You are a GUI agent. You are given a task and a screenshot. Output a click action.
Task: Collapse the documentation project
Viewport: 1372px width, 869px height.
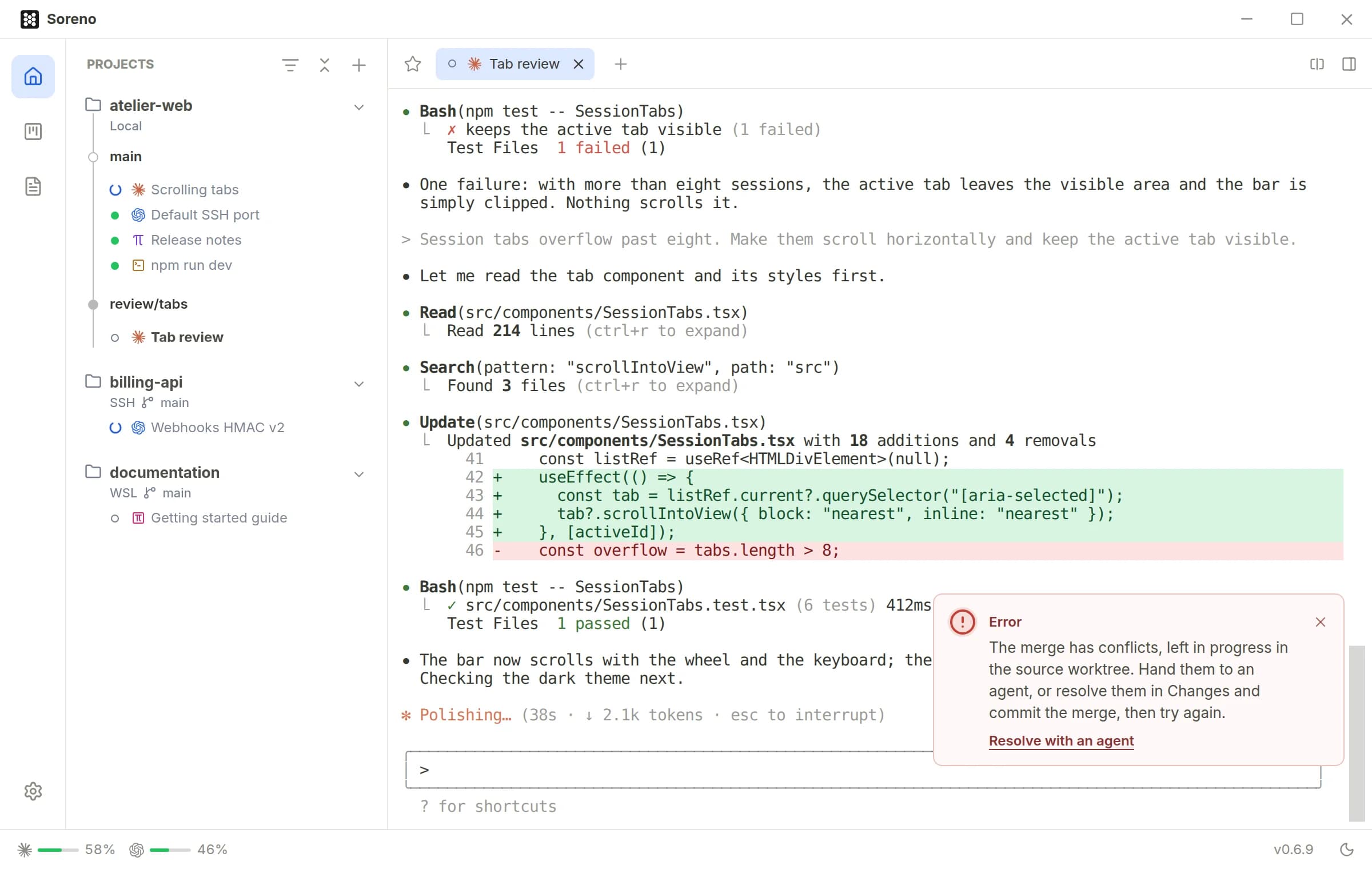(x=359, y=475)
